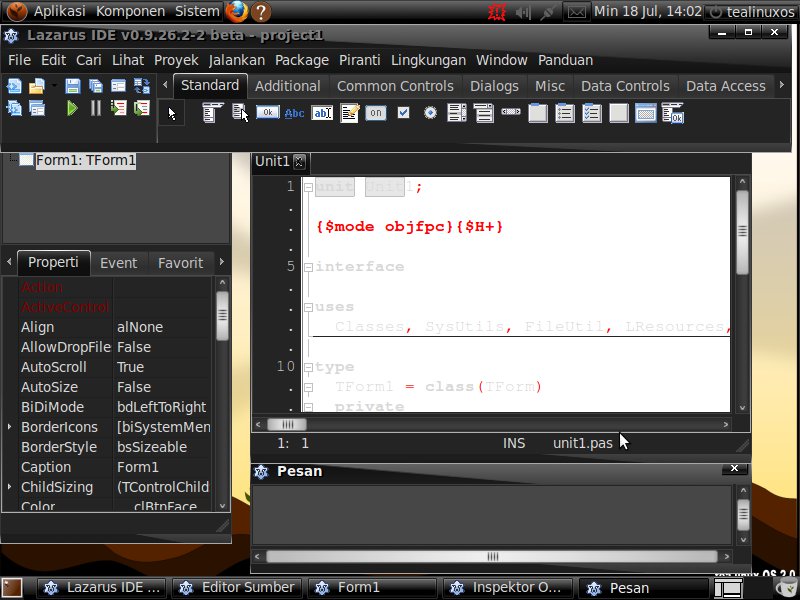Click the Open file folder icon

37,86
